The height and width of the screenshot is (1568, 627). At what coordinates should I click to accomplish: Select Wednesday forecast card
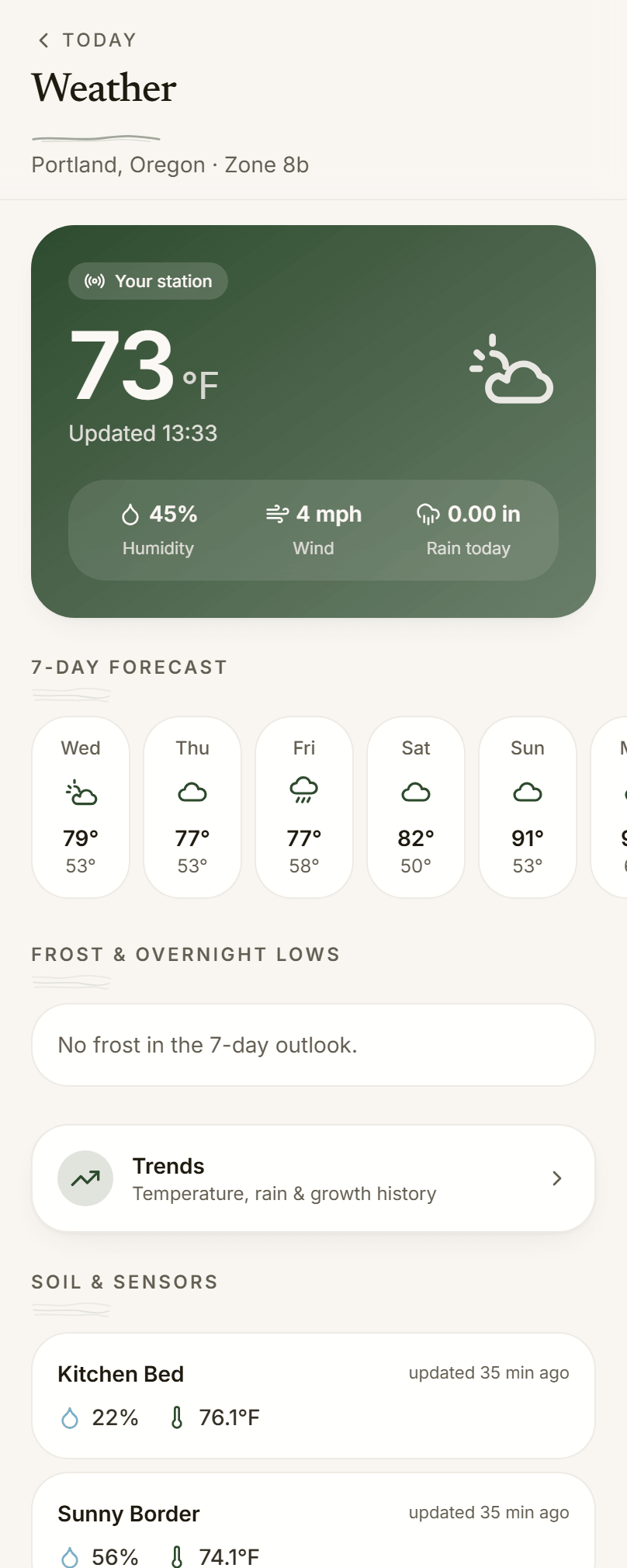(x=81, y=807)
